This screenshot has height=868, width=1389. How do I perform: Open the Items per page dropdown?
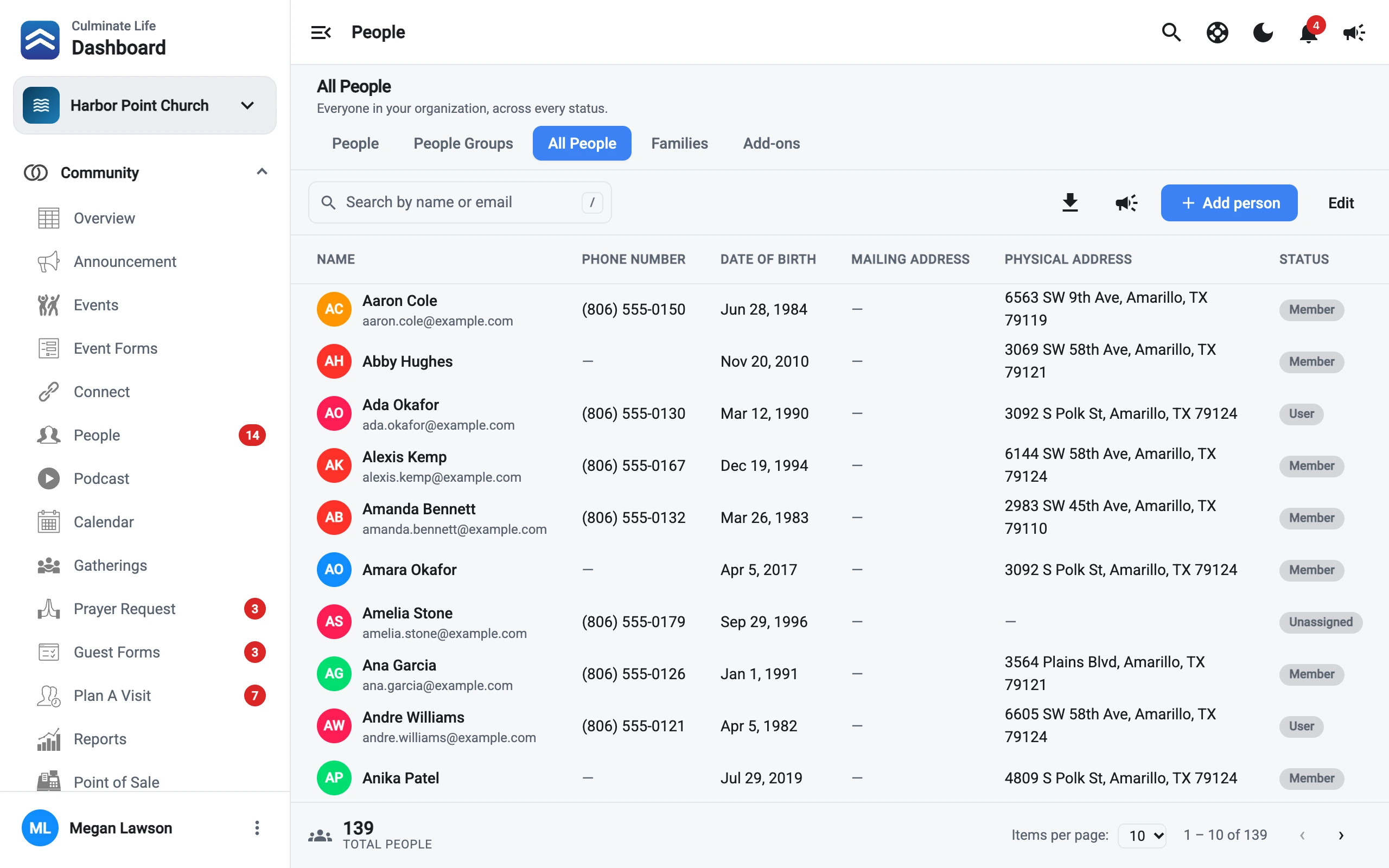[x=1142, y=835]
